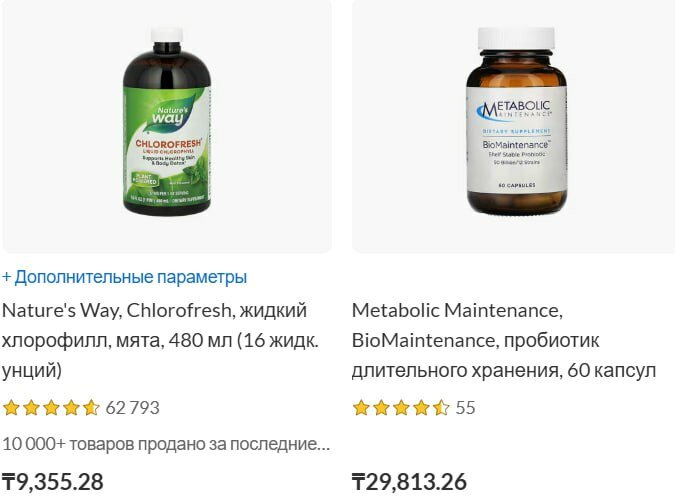Open the 55 reviews count

(465, 408)
